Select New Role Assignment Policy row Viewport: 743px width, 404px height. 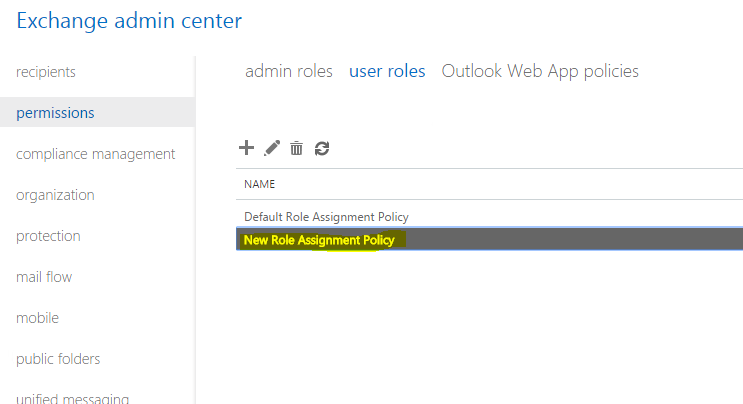click(x=489, y=239)
